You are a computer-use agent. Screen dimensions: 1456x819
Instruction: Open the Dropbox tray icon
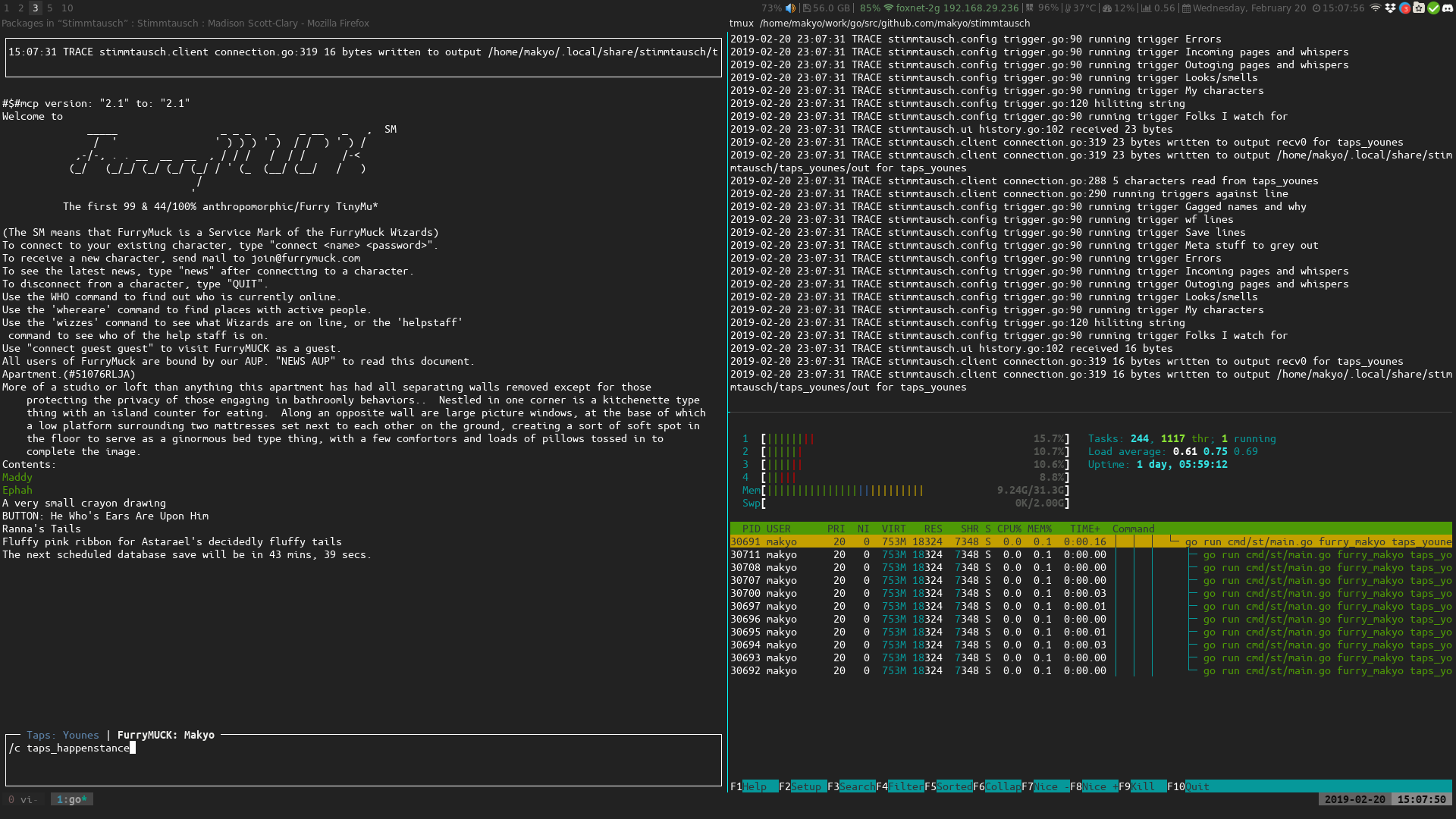click(x=1390, y=8)
